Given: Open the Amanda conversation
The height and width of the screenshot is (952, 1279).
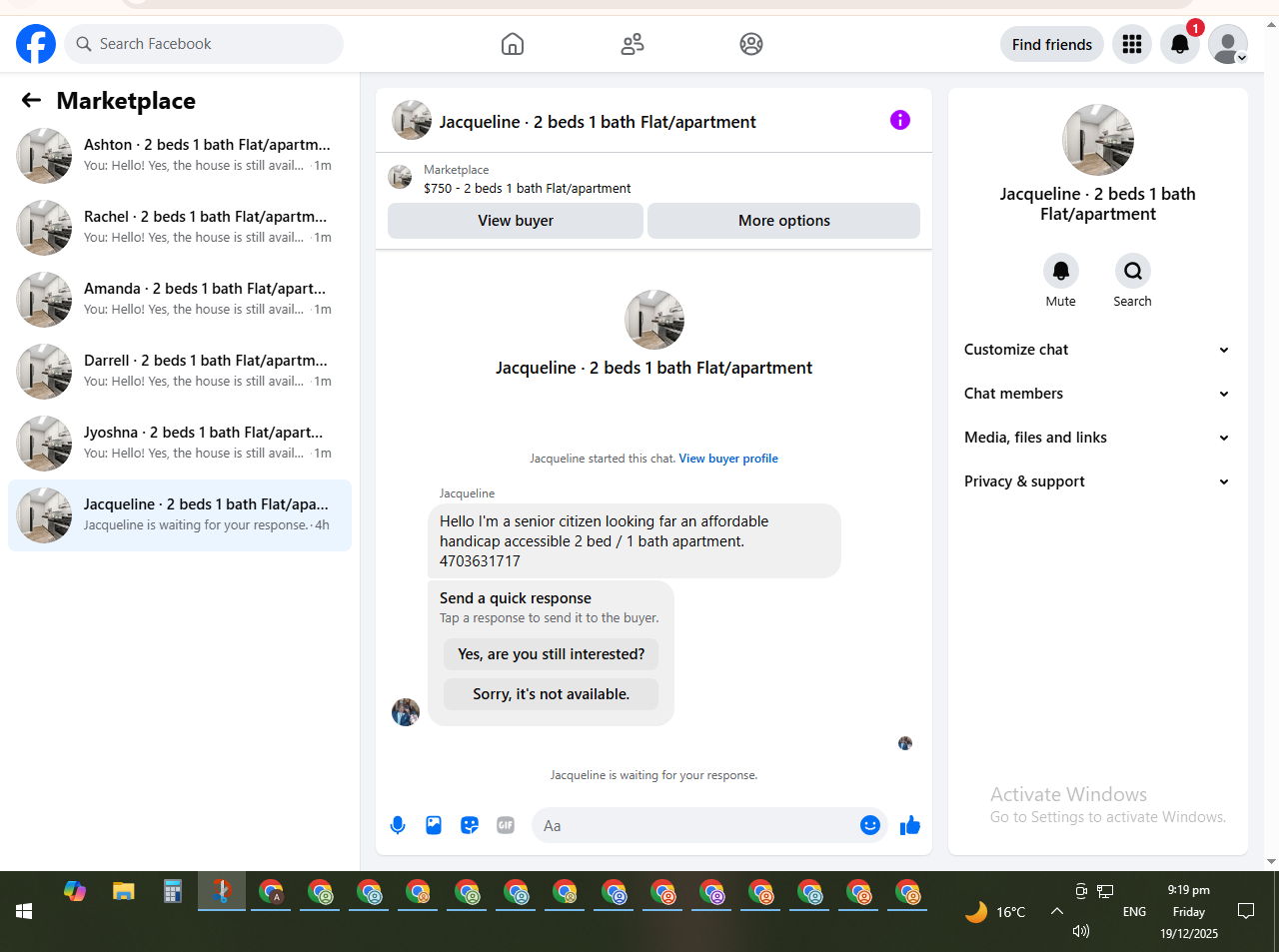Looking at the screenshot, I should coord(180,300).
